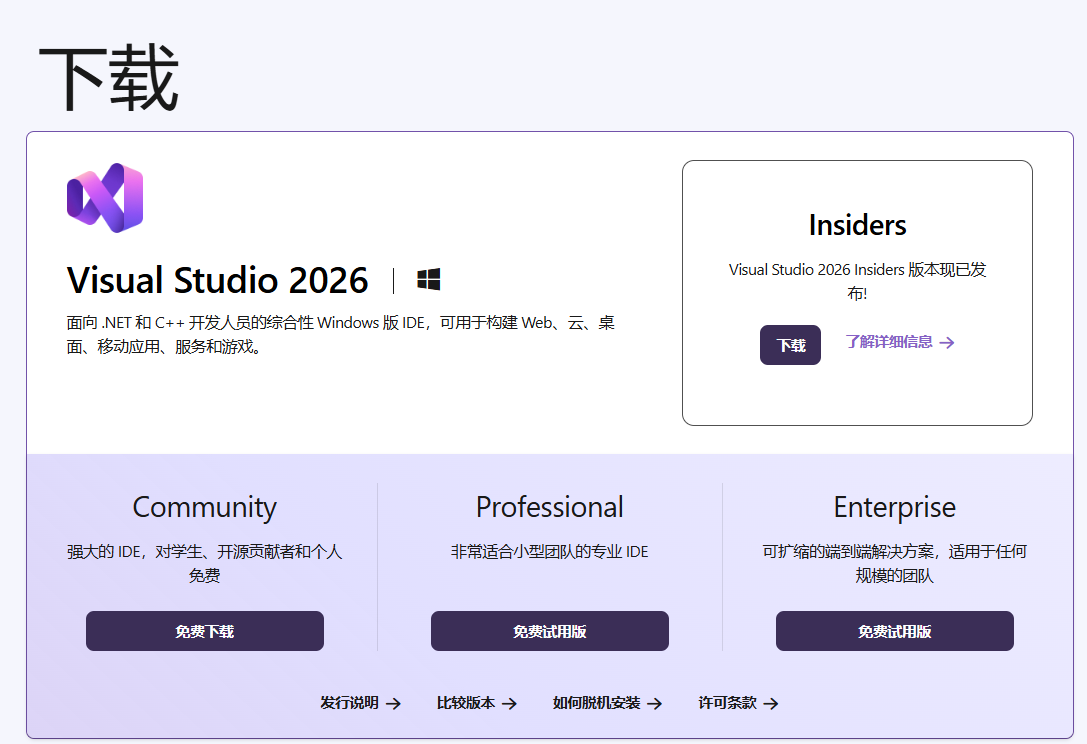This screenshot has width=1087, height=744.
Task: Open the 许可条款 link
Action: [x=738, y=703]
